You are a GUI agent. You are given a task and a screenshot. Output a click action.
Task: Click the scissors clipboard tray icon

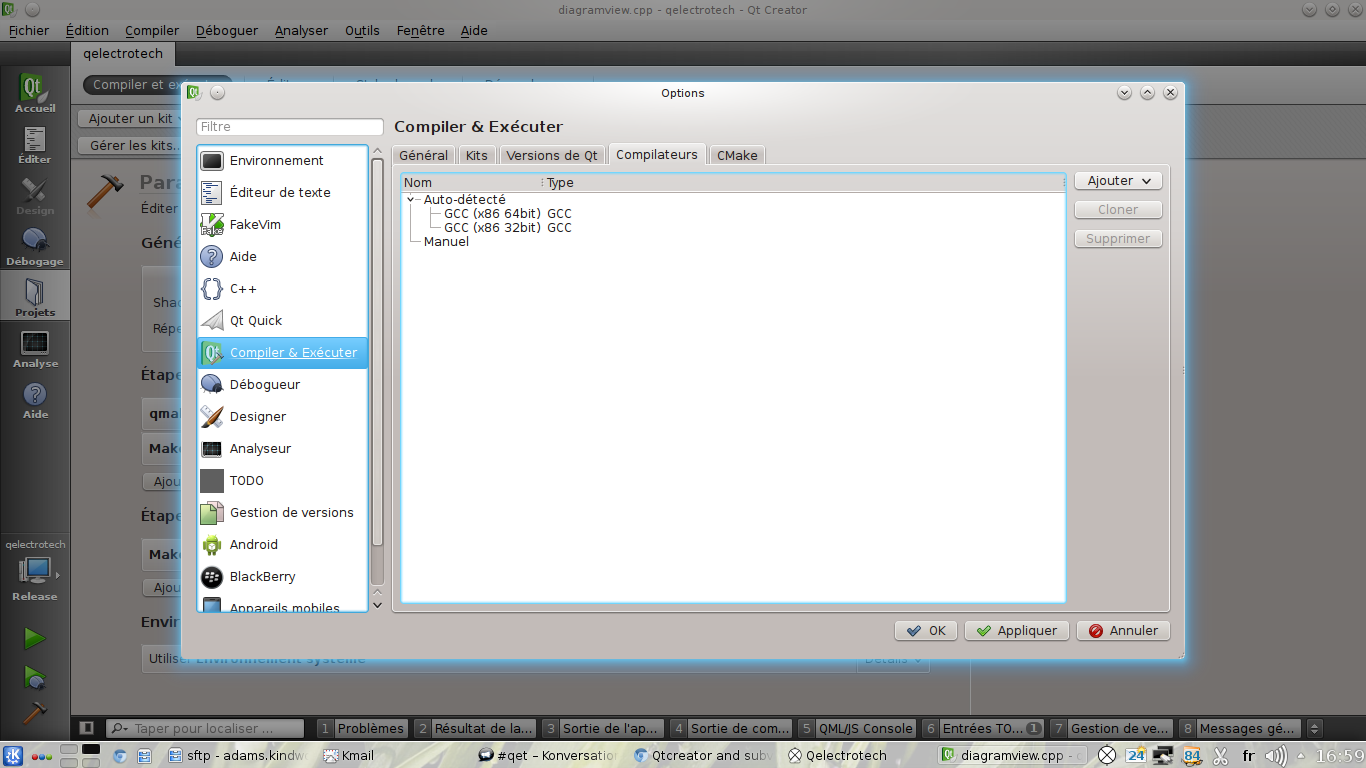pos(1220,755)
